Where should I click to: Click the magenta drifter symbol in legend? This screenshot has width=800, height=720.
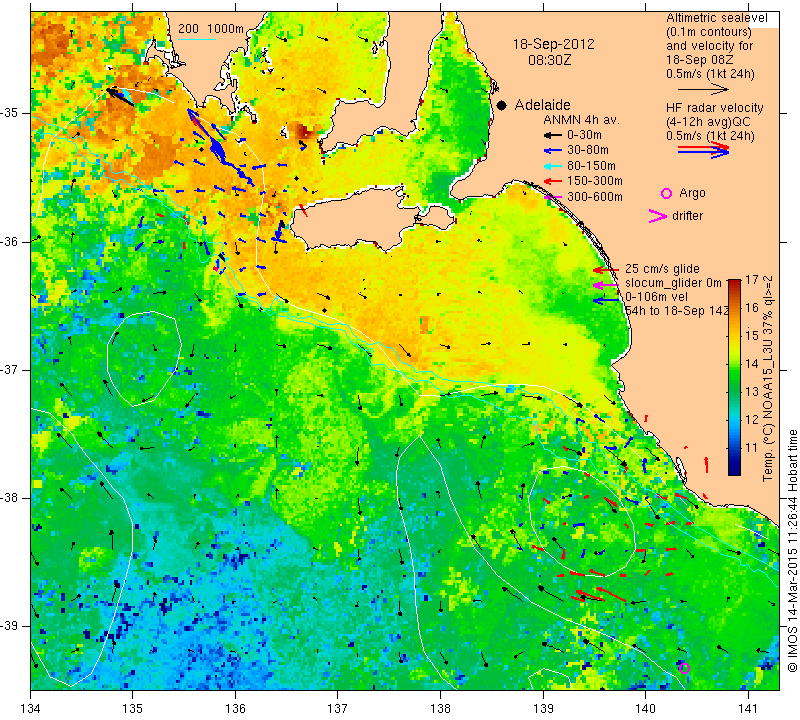(658, 216)
